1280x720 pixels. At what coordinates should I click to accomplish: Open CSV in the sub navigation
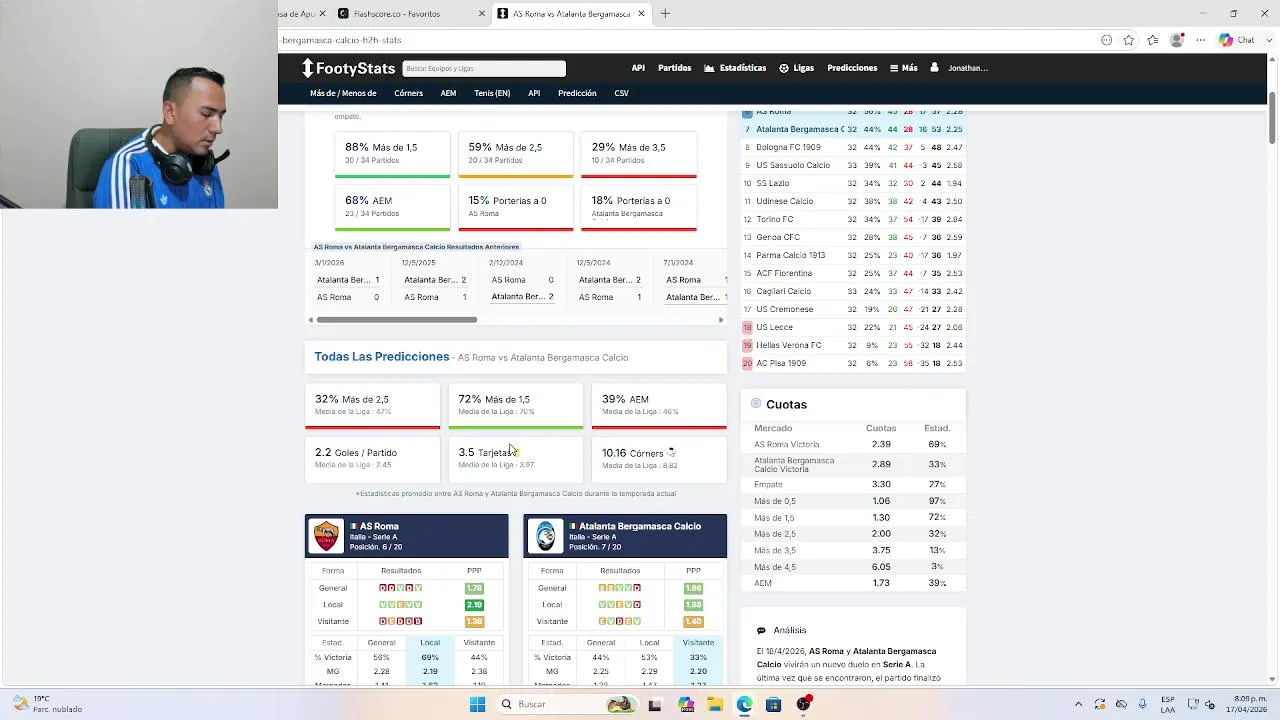pyautogui.click(x=621, y=93)
